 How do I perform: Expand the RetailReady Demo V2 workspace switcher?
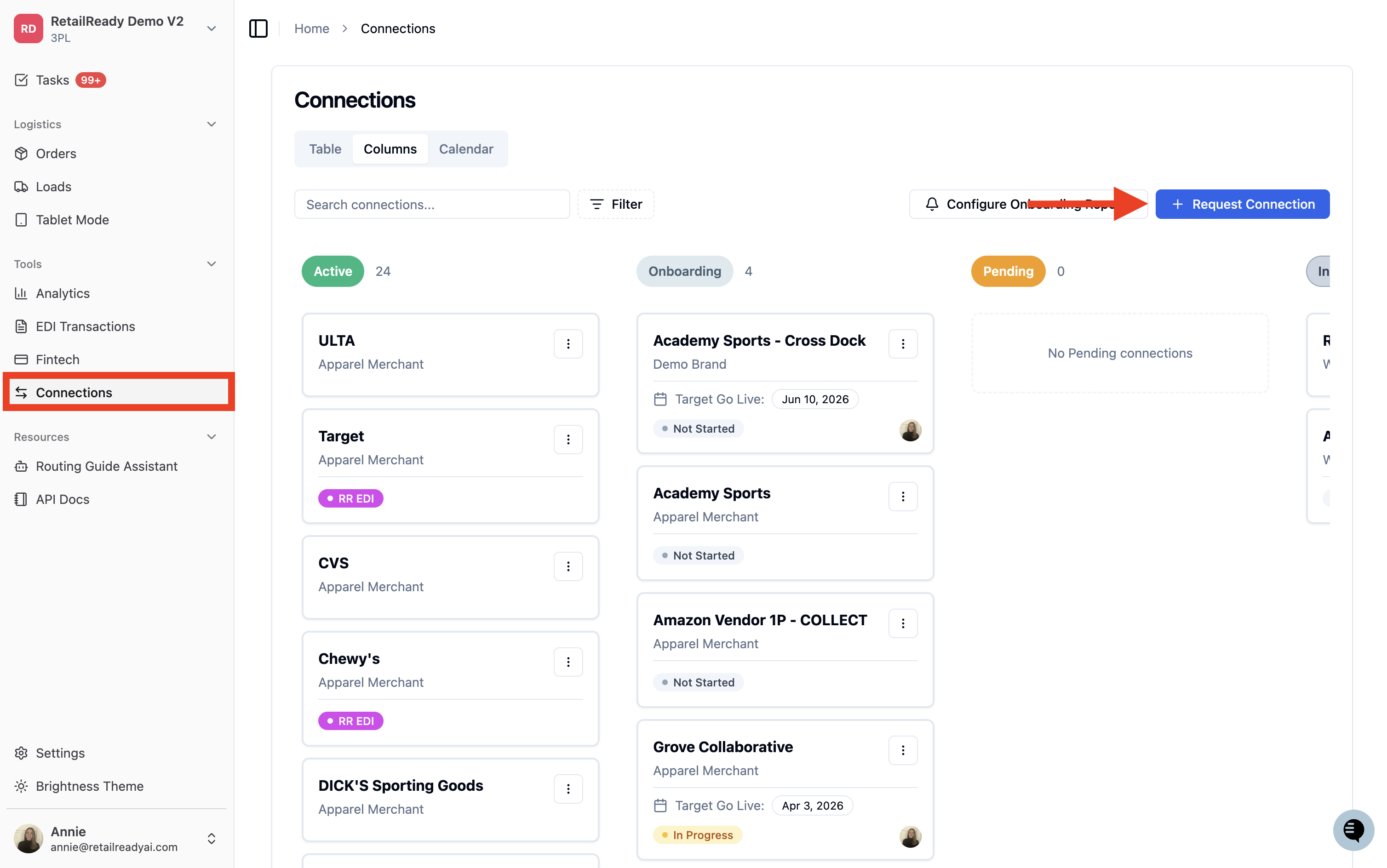(x=211, y=28)
